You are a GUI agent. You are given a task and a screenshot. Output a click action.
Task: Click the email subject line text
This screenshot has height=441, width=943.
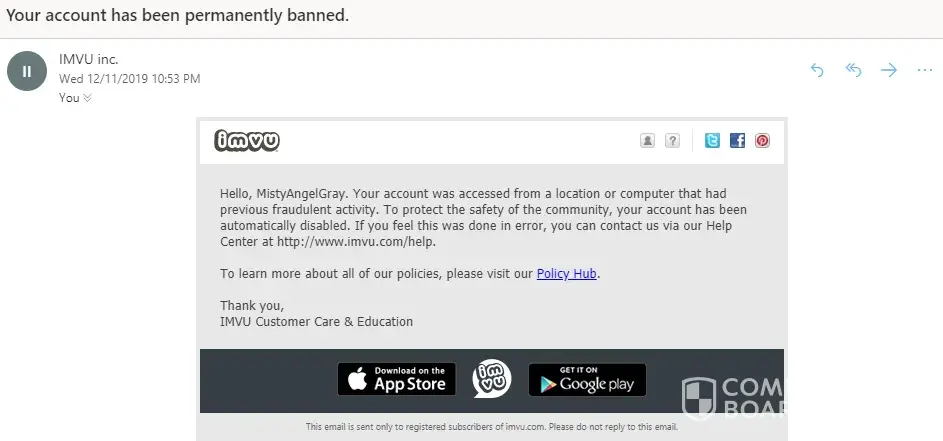click(x=178, y=17)
